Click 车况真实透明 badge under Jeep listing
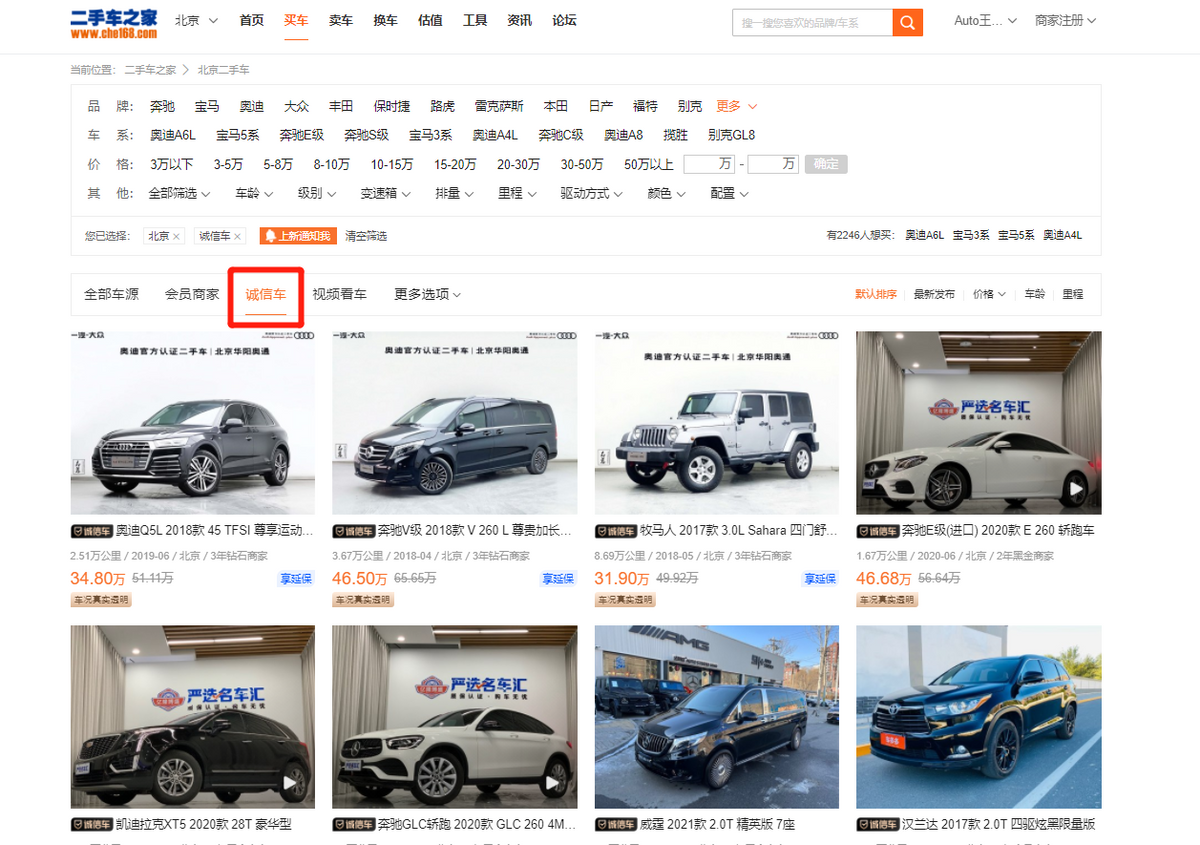1200x845 pixels. (625, 600)
